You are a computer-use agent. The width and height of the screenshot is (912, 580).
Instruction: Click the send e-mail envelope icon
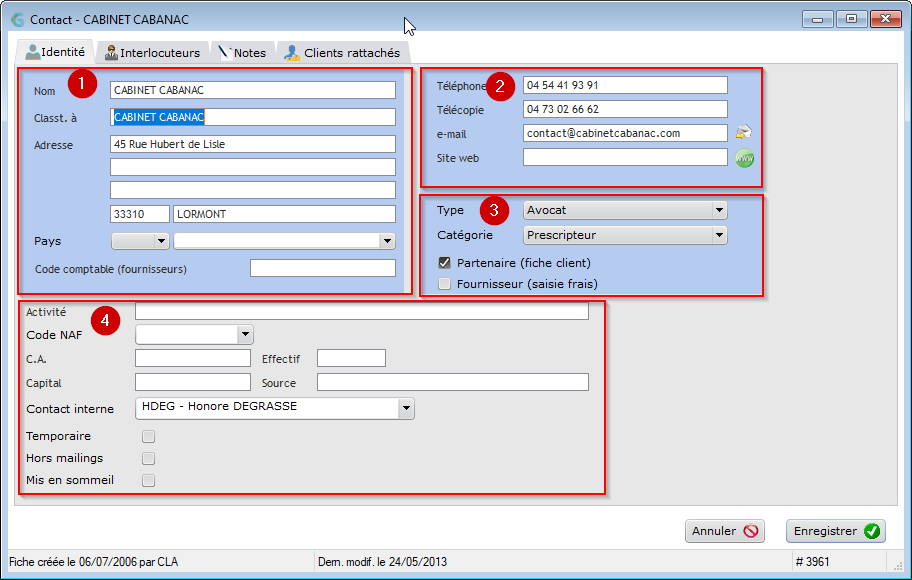pos(743,133)
